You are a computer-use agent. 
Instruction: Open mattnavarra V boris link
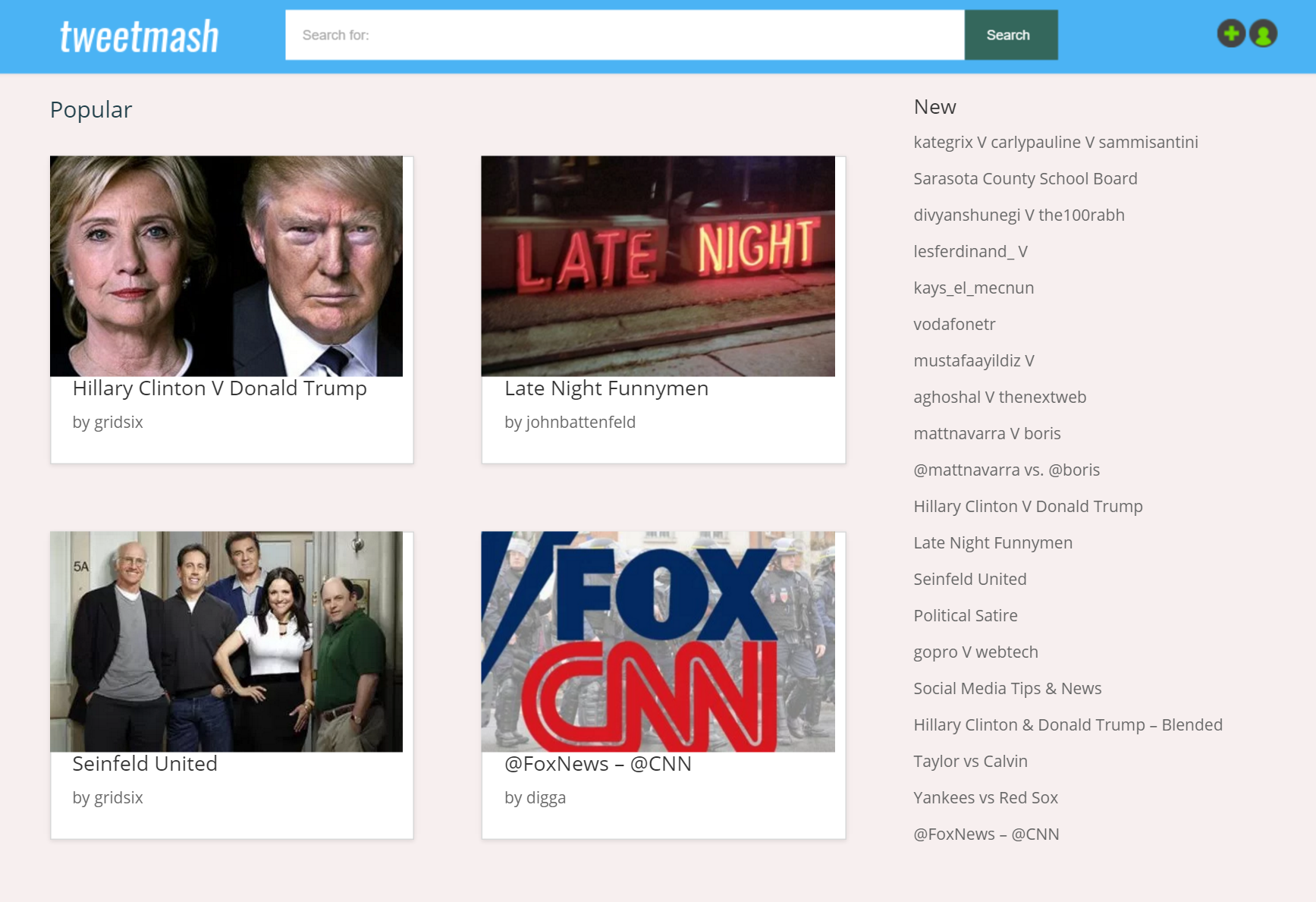click(x=987, y=434)
